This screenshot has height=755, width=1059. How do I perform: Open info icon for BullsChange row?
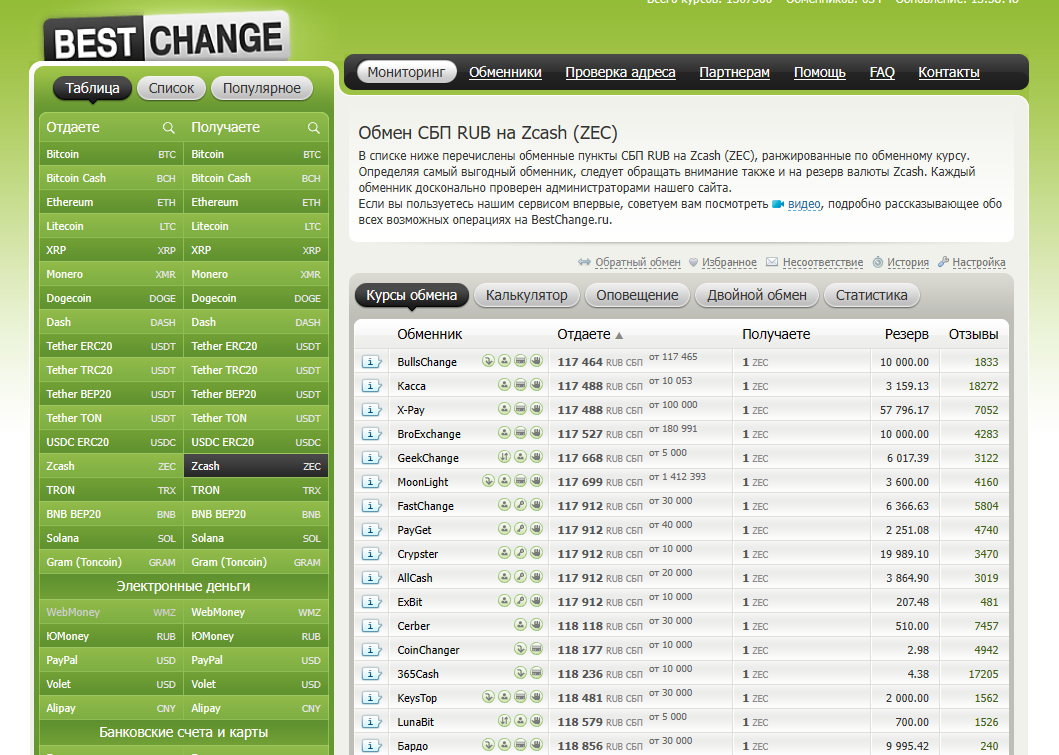(x=371, y=362)
